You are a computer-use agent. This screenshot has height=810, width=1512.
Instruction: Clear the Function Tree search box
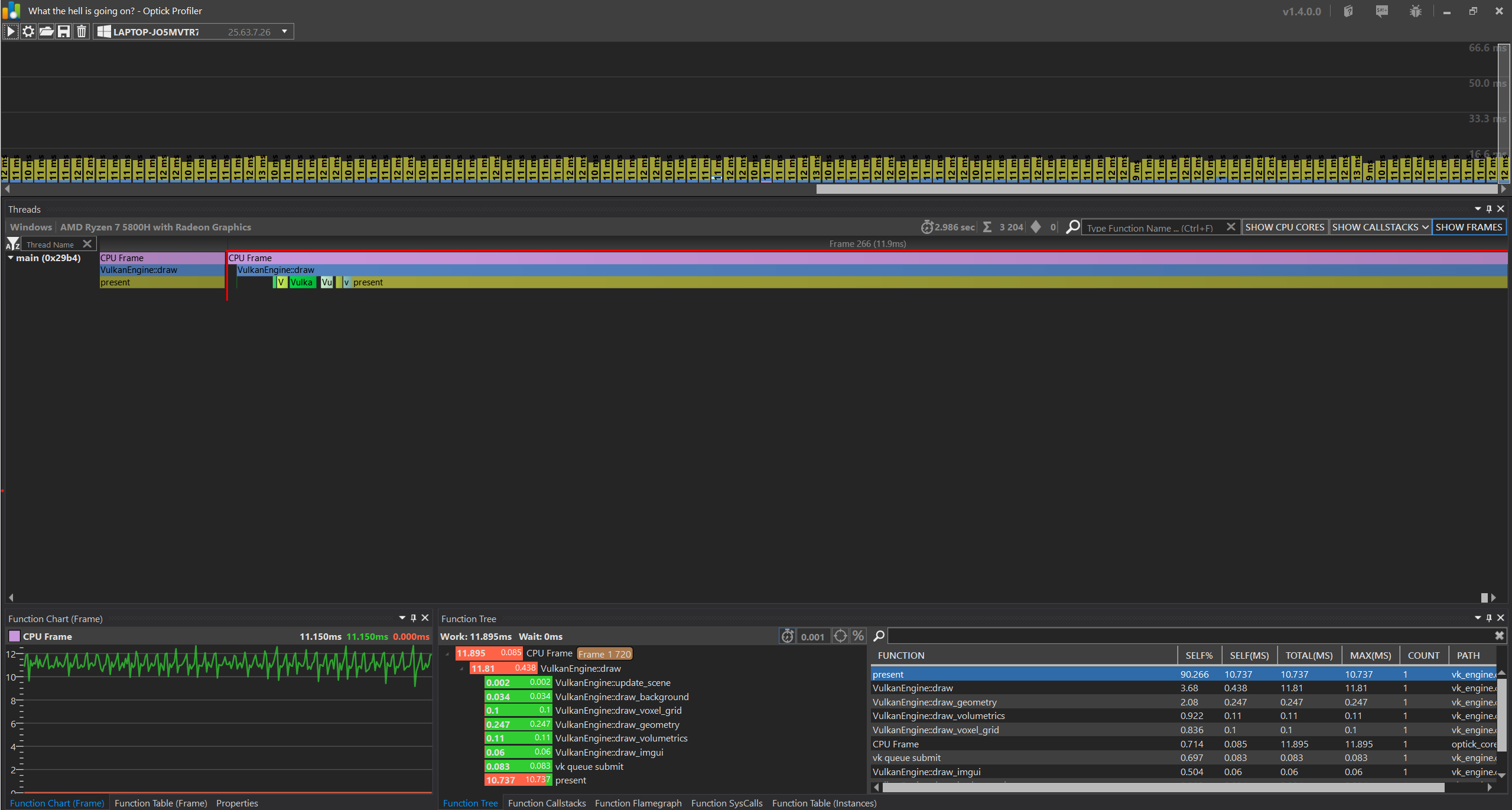1499,636
